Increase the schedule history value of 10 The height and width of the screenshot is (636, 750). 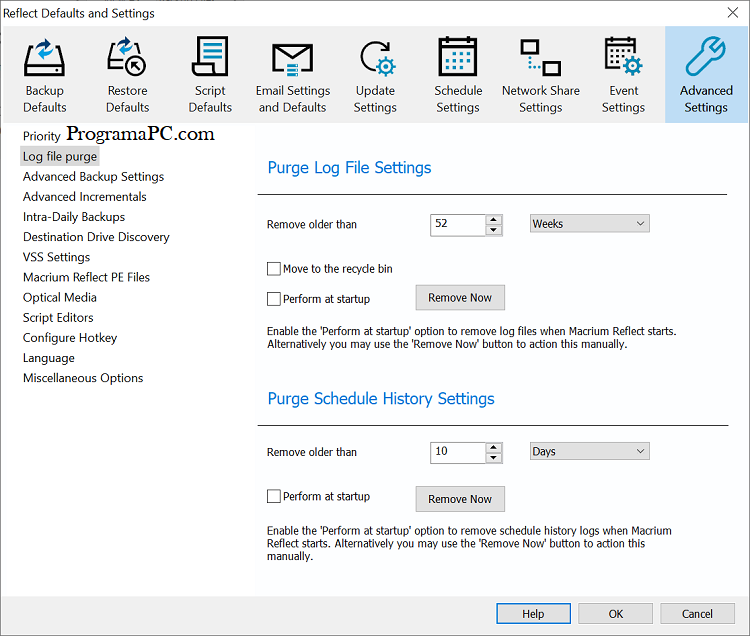(494, 448)
